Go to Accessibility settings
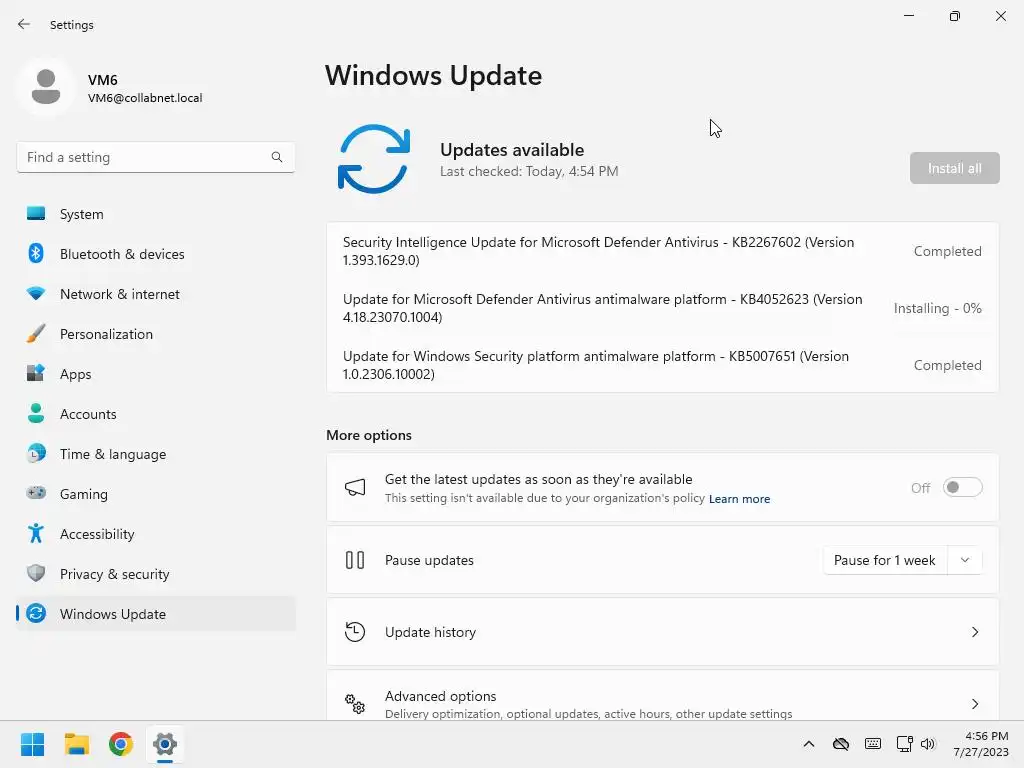 (155, 534)
